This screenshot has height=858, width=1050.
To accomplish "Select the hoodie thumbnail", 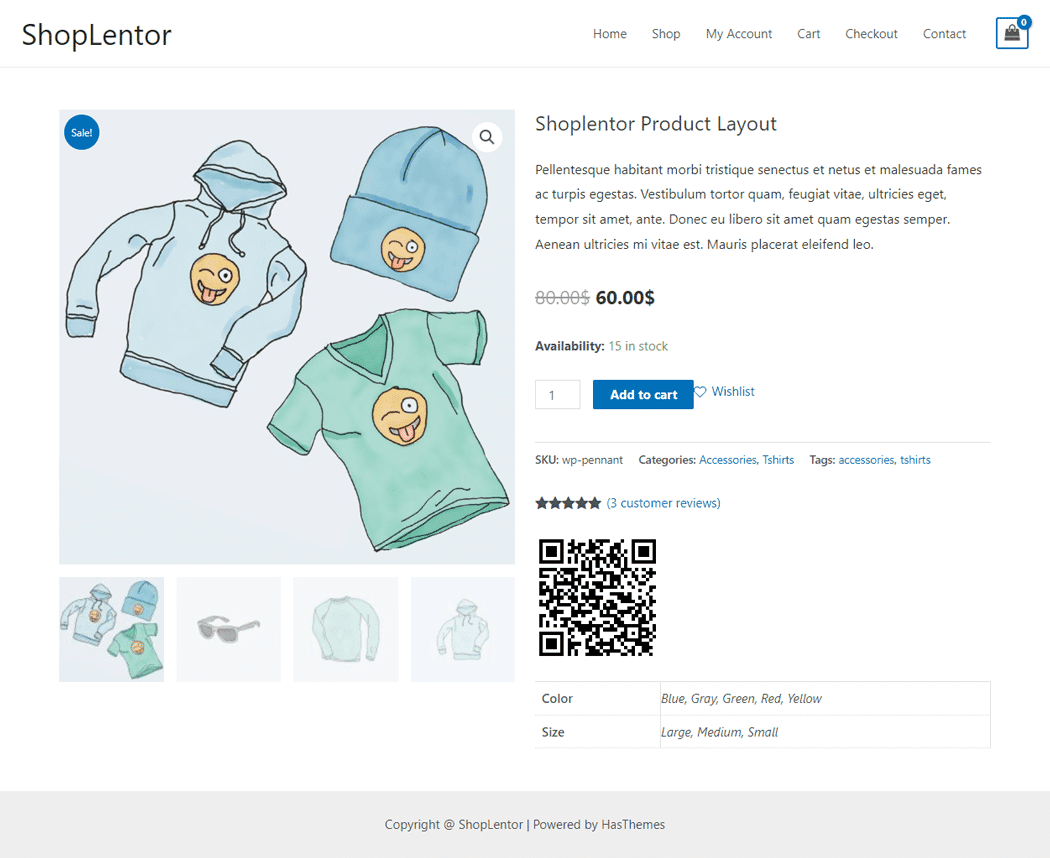I will point(463,630).
